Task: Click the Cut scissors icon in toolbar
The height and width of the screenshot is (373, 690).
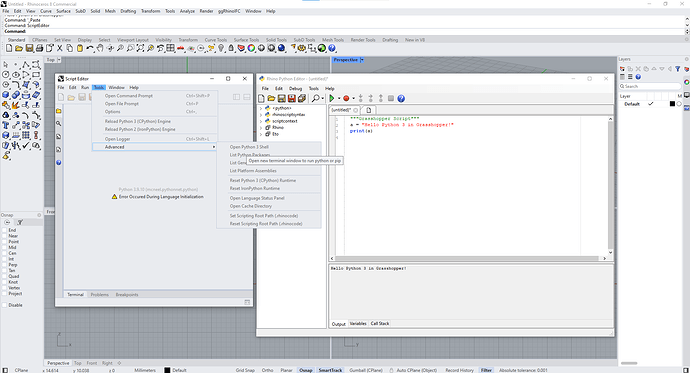Action: coord(60,48)
